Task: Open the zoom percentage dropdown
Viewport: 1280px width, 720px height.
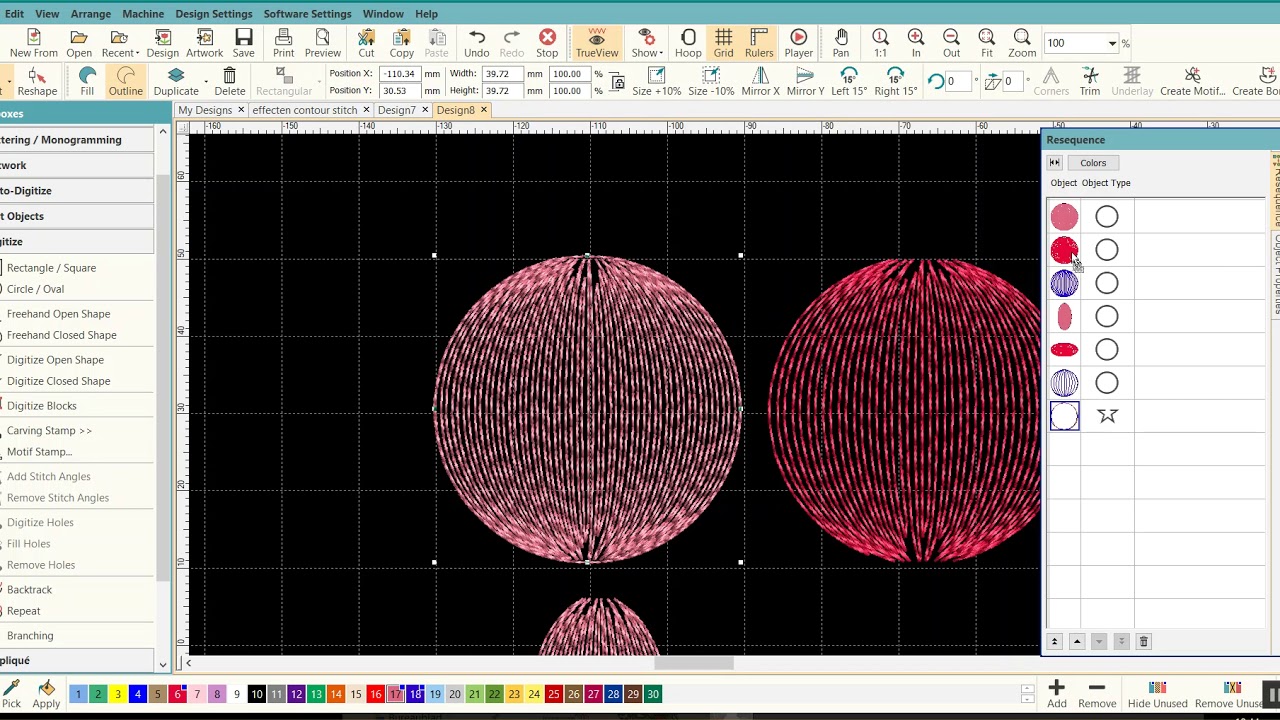Action: tap(1112, 43)
